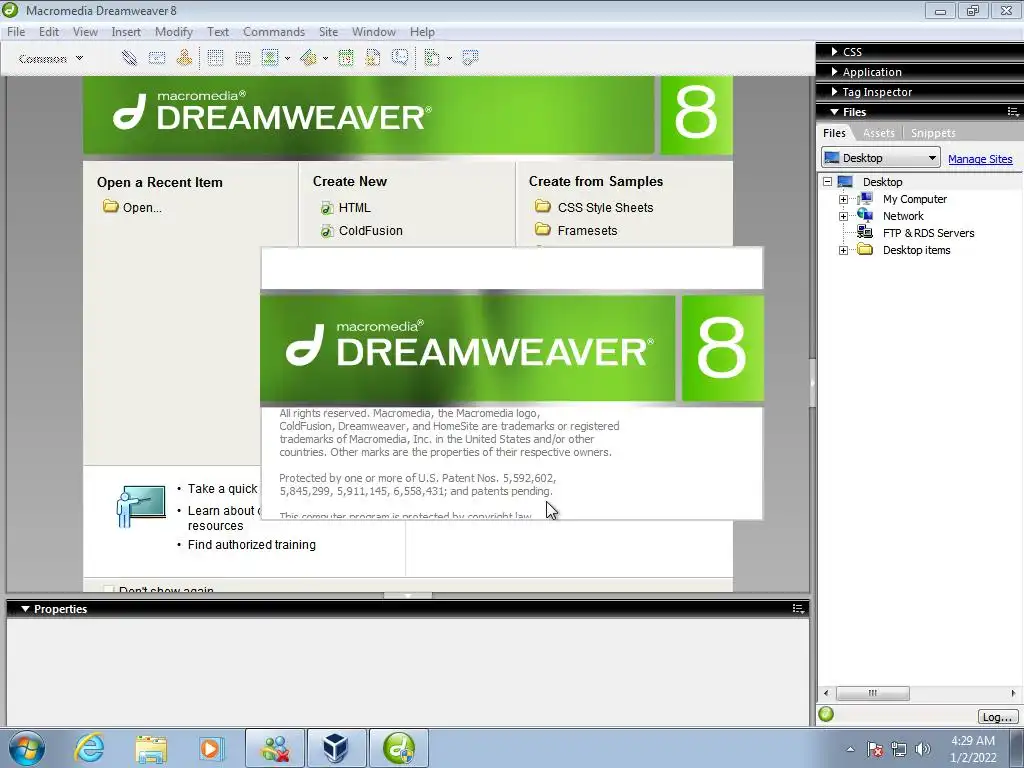Viewport: 1024px width, 768px height.
Task: Expand the Tag Inspector panel
Action: [x=834, y=92]
